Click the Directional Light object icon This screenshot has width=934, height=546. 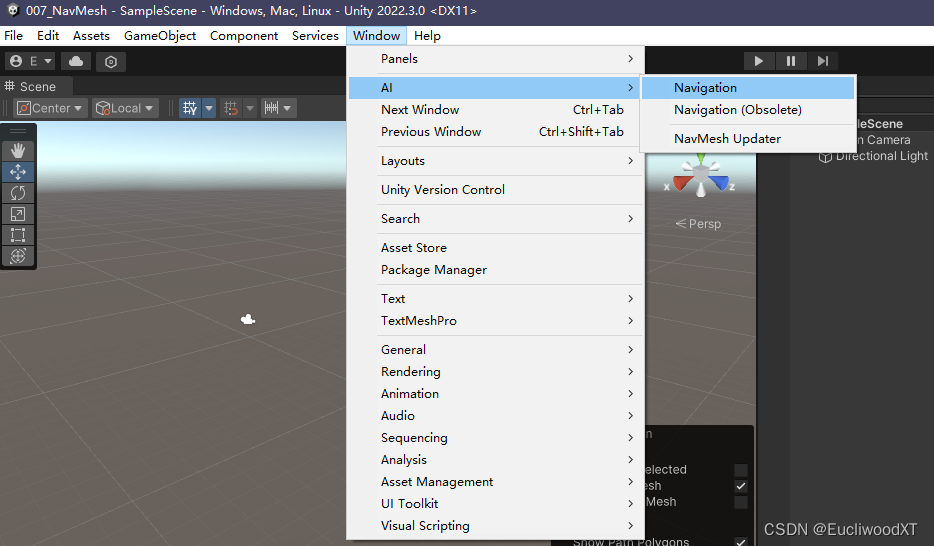click(x=825, y=157)
